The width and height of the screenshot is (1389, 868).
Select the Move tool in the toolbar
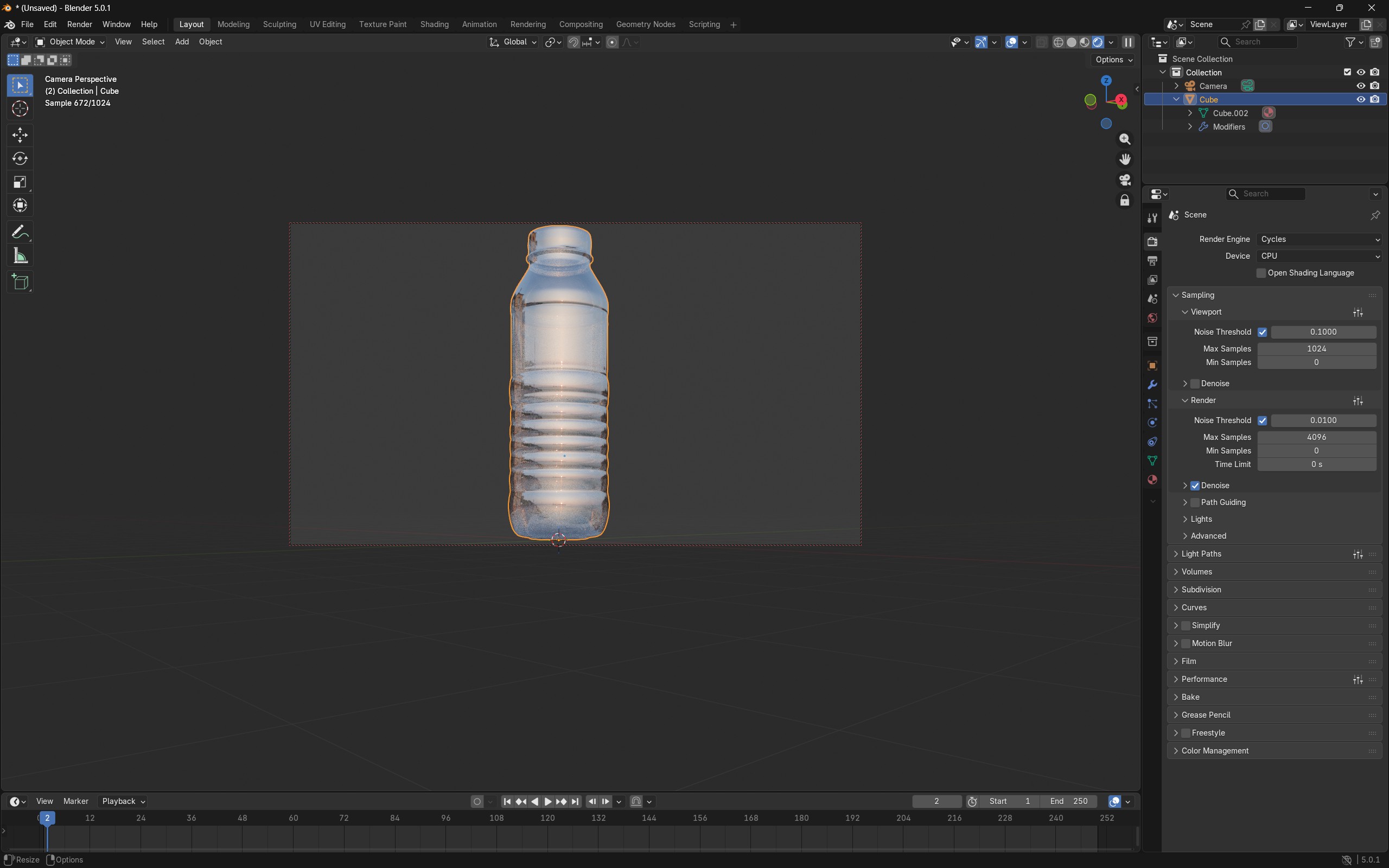20,135
